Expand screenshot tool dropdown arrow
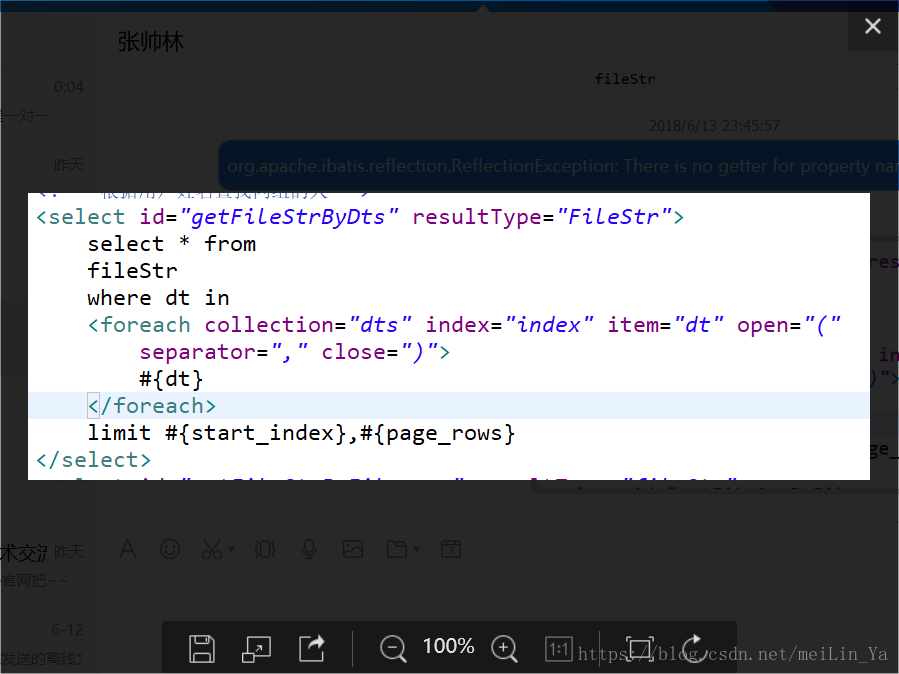The height and width of the screenshot is (674, 899). pyautogui.click(x=231, y=549)
